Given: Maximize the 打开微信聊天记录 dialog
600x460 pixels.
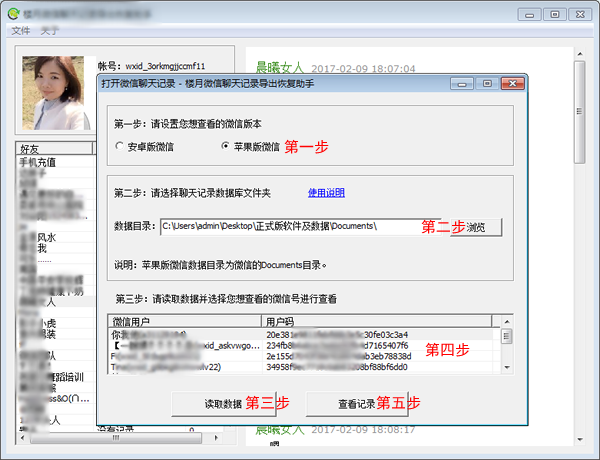Looking at the screenshot, I should tap(487, 83).
